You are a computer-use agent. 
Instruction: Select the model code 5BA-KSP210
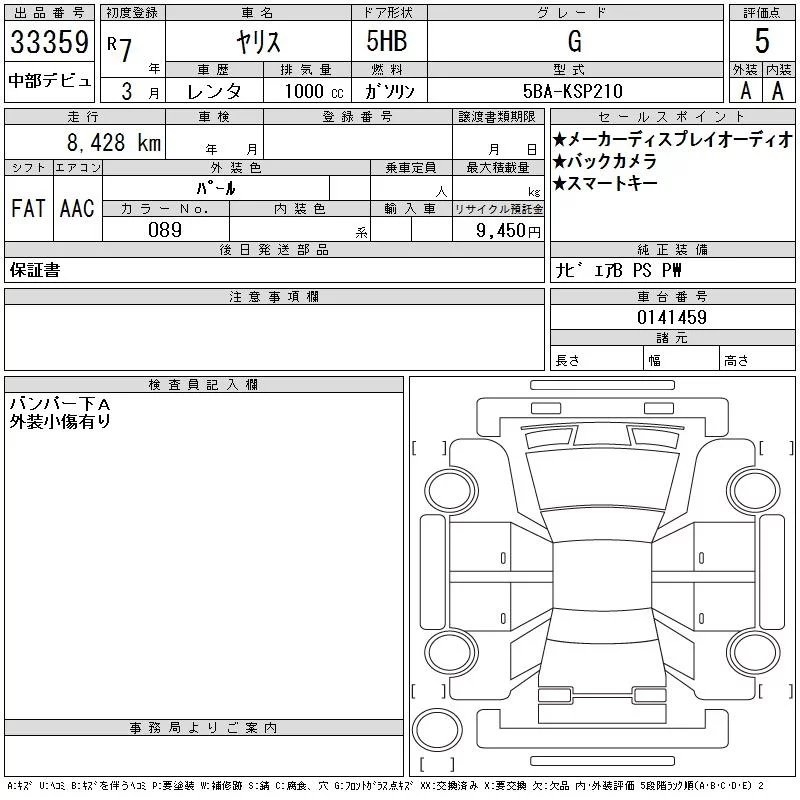pyautogui.click(x=573, y=91)
